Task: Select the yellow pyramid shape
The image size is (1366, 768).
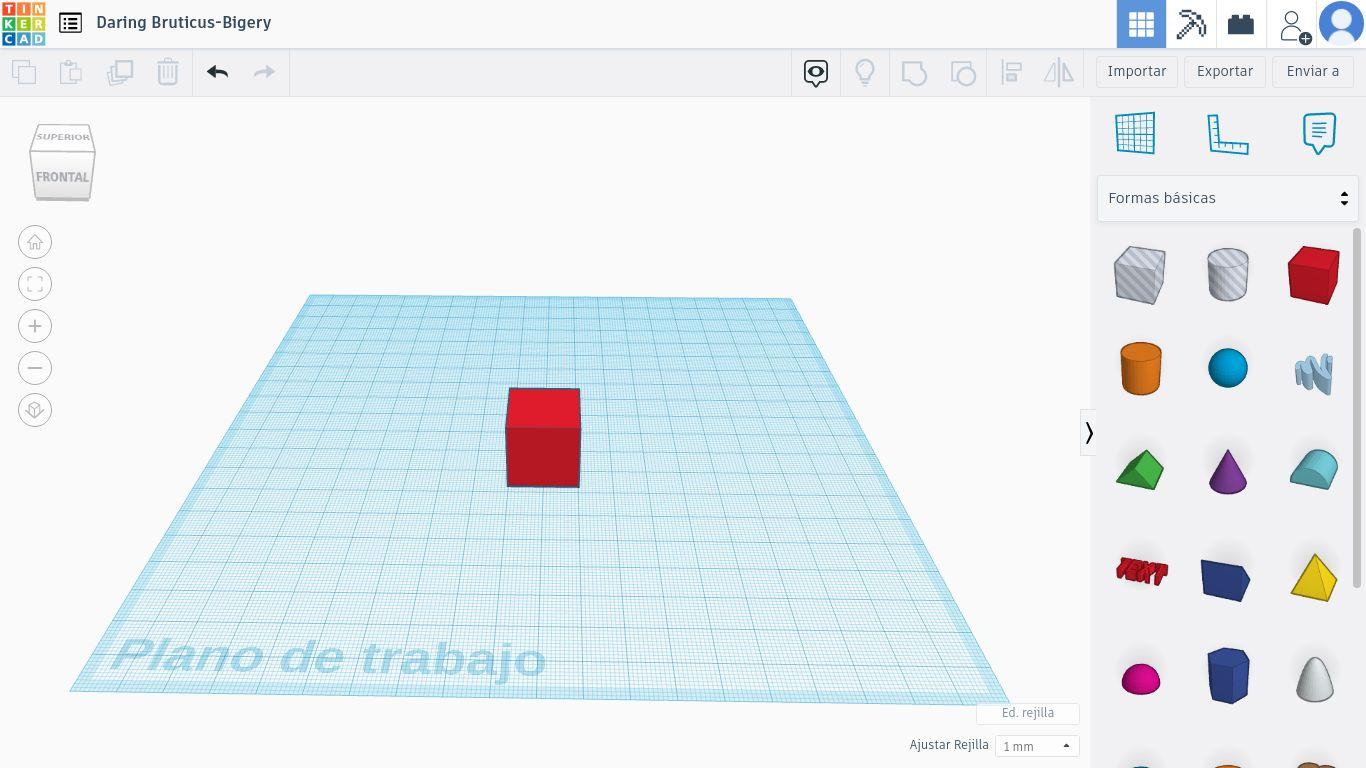Action: (1314, 577)
